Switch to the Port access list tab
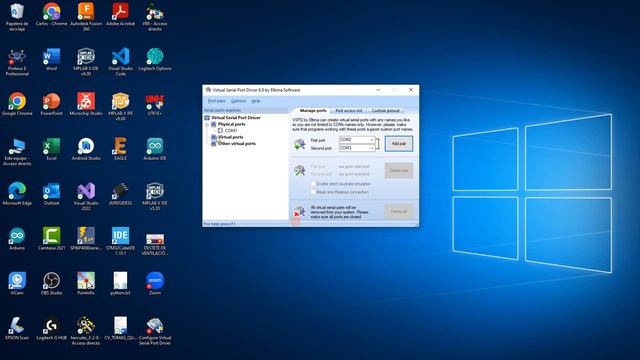640x360 pixels. pyautogui.click(x=349, y=111)
